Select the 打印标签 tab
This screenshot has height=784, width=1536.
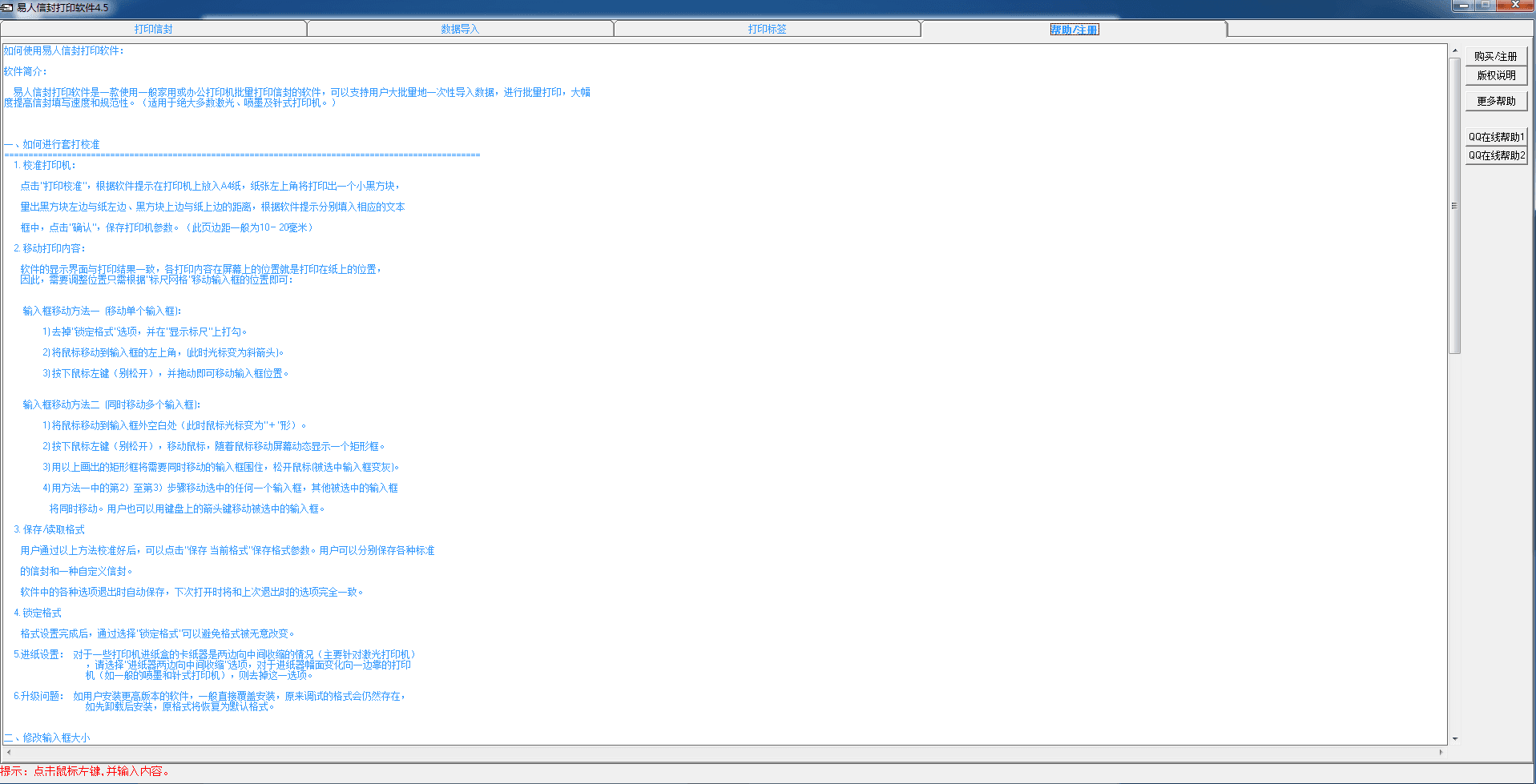tap(767, 29)
